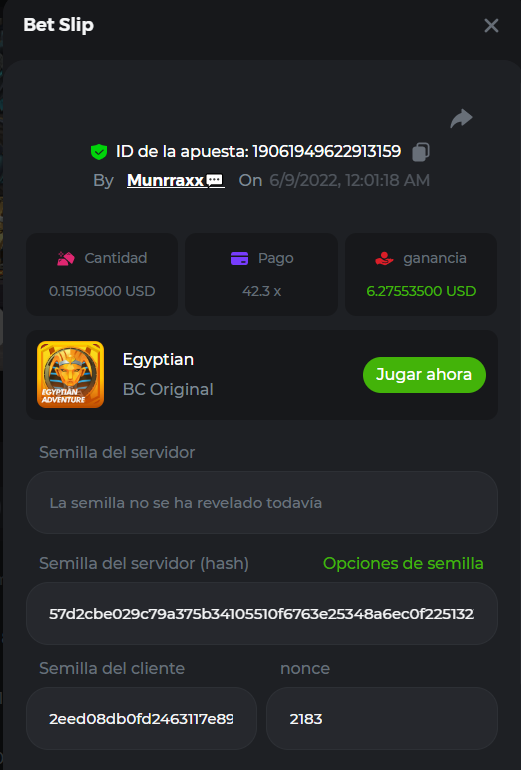
Task: Open Opciones de semilla link
Action: point(403,563)
